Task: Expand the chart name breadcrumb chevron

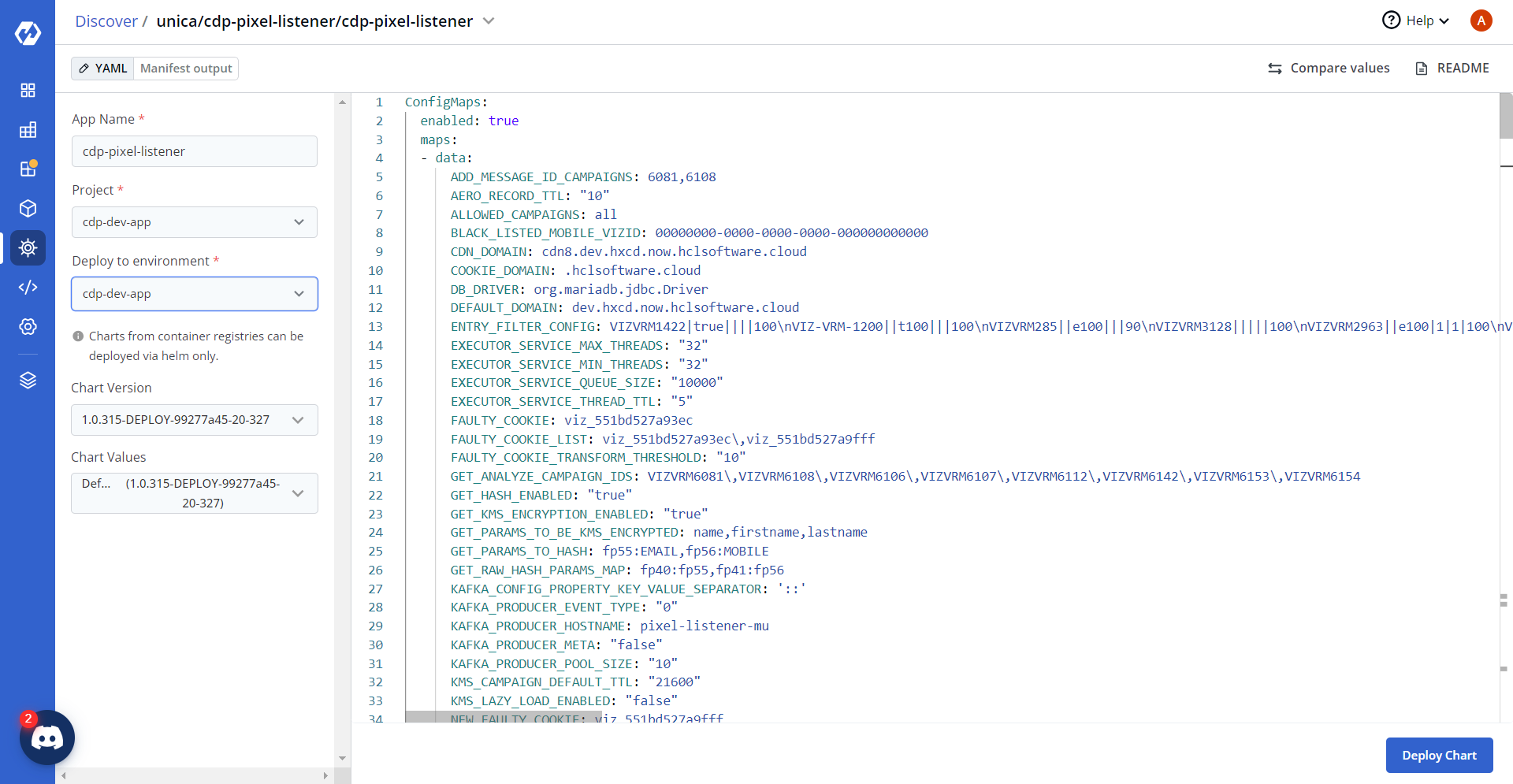Action: [x=489, y=21]
